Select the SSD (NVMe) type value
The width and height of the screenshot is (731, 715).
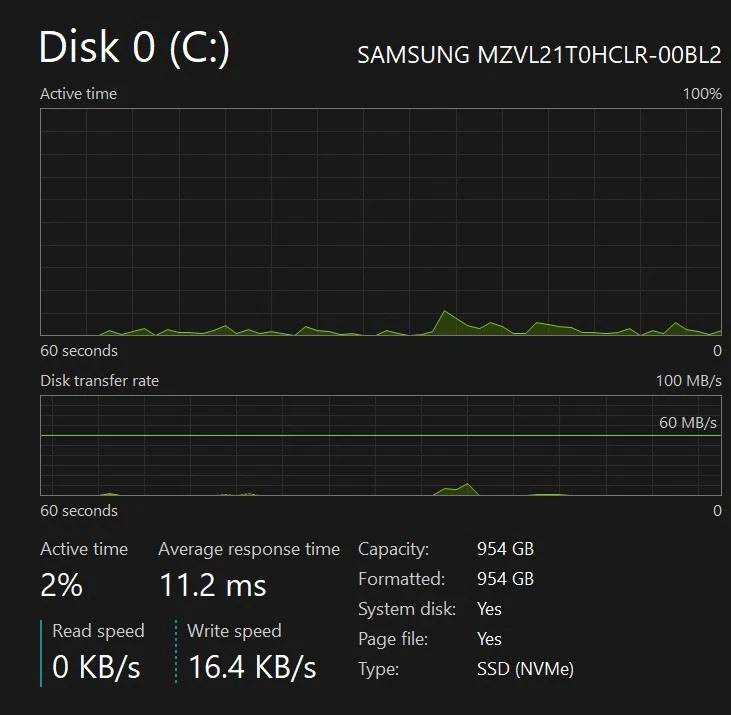[x=525, y=669]
